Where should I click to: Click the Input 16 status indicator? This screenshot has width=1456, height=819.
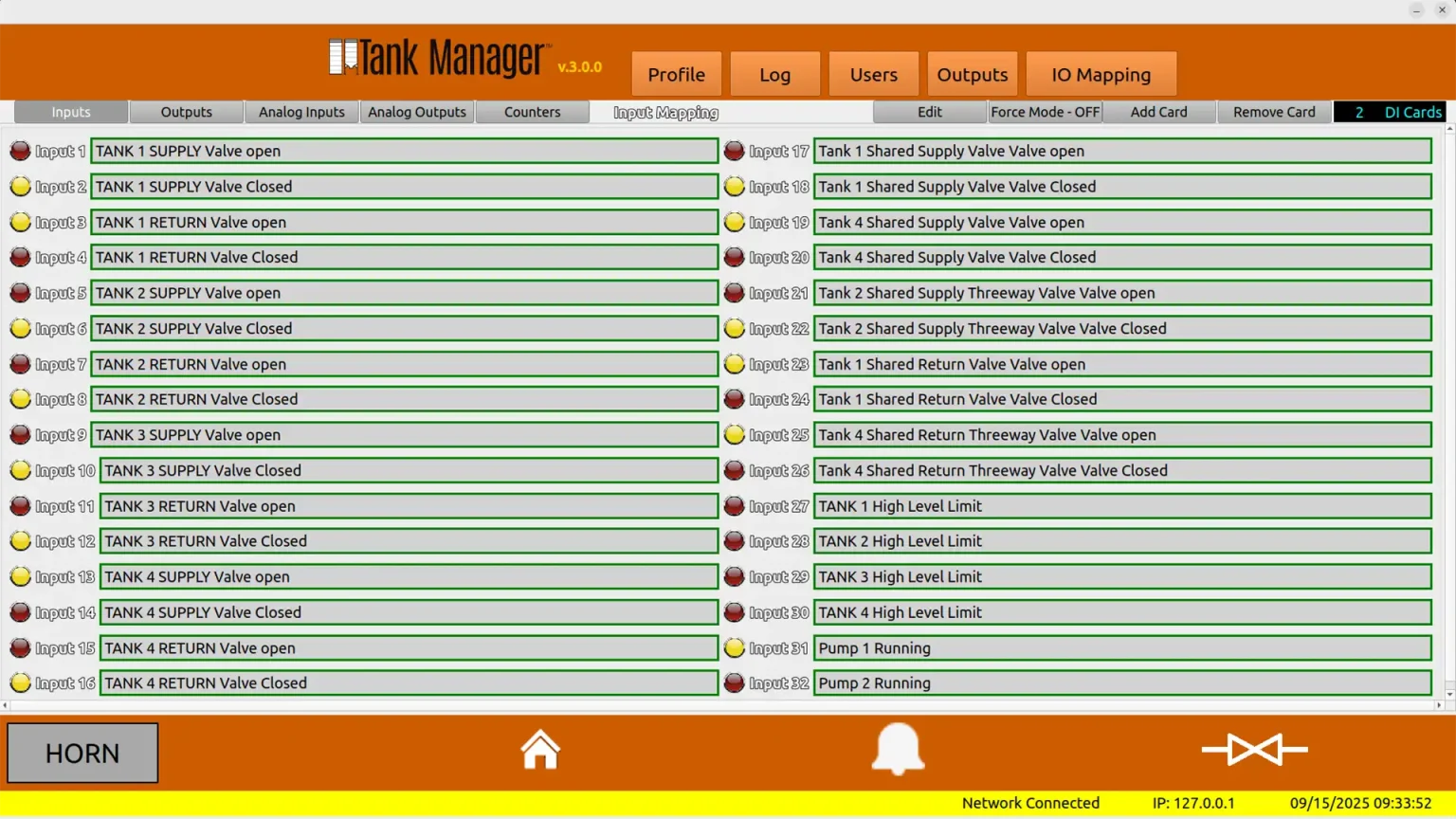[x=20, y=682]
